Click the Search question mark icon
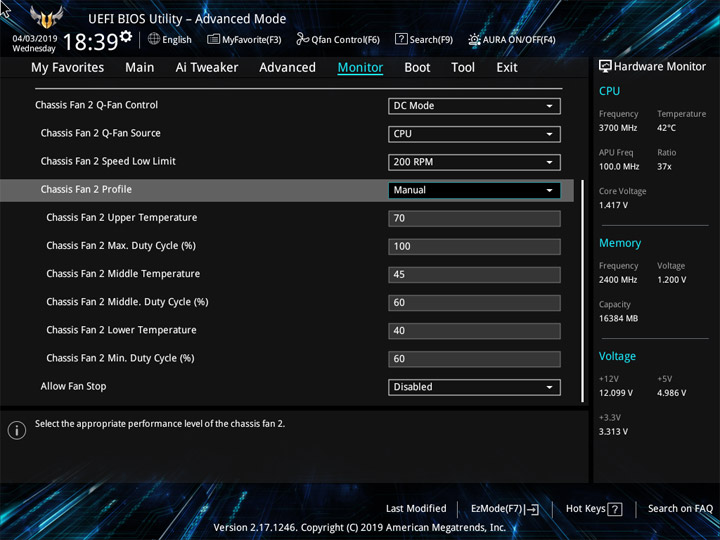 (401, 39)
